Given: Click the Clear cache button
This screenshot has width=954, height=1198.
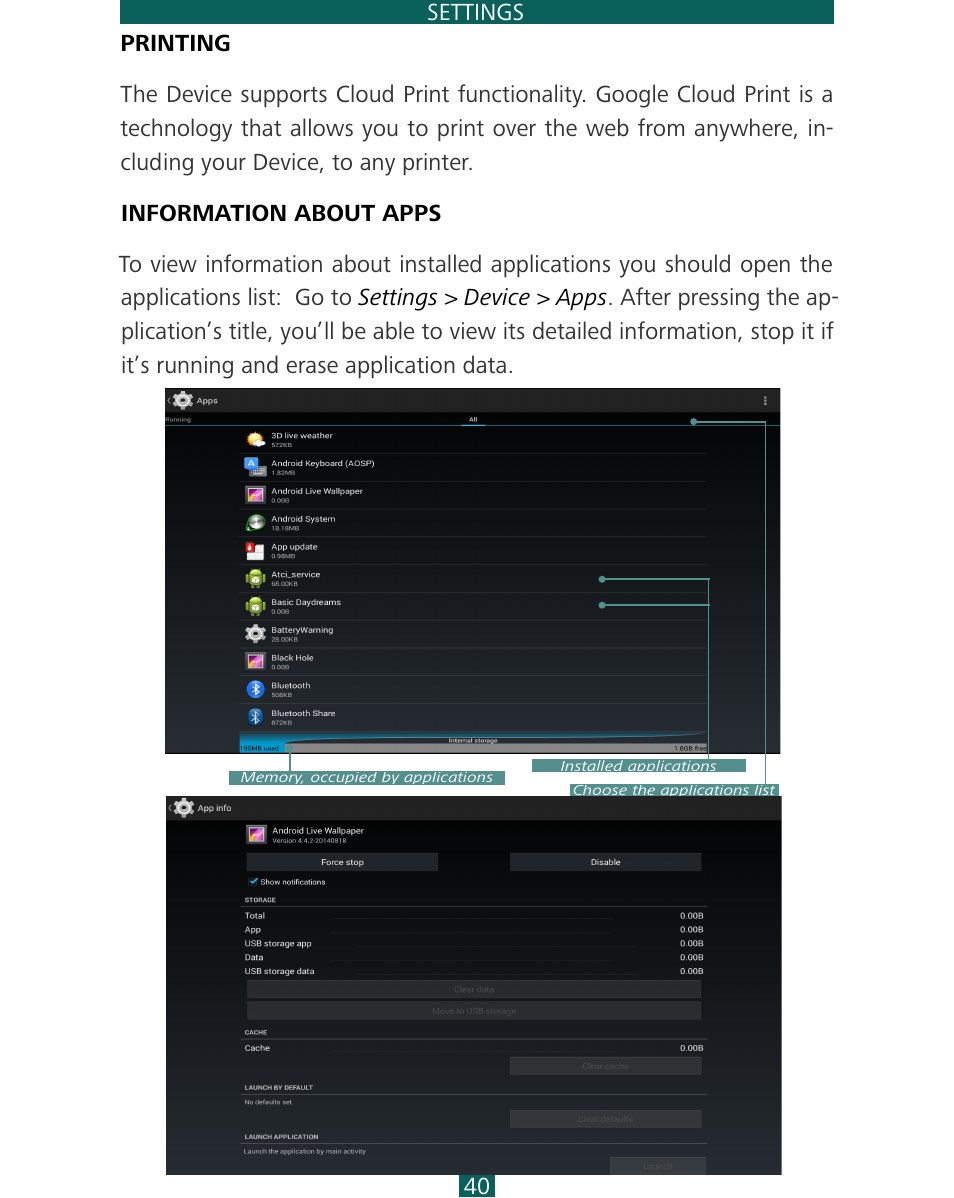Looking at the screenshot, I should [x=606, y=1066].
